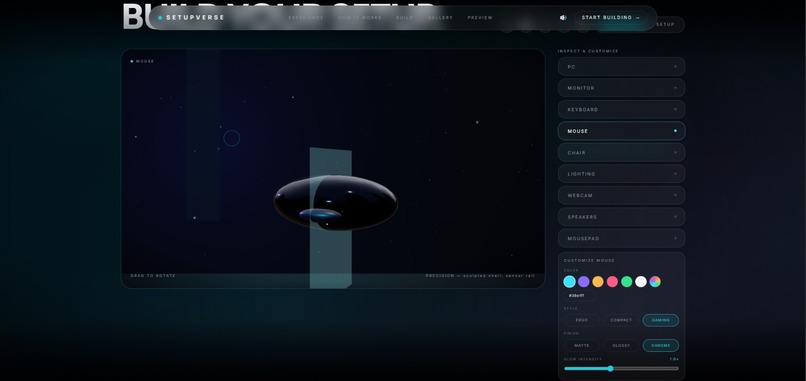Select Mousepad in the inspect list
Image resolution: width=806 pixels, height=381 pixels.
(x=621, y=239)
